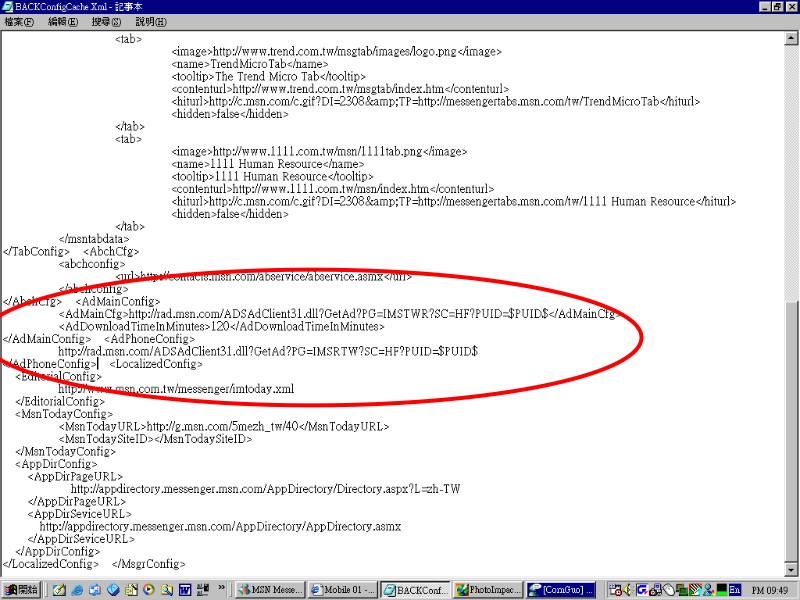This screenshot has width=800, height=600.
Task: Click the 'The Trend Micro Tab' tooltip line
Action: pyautogui.click(x=269, y=77)
